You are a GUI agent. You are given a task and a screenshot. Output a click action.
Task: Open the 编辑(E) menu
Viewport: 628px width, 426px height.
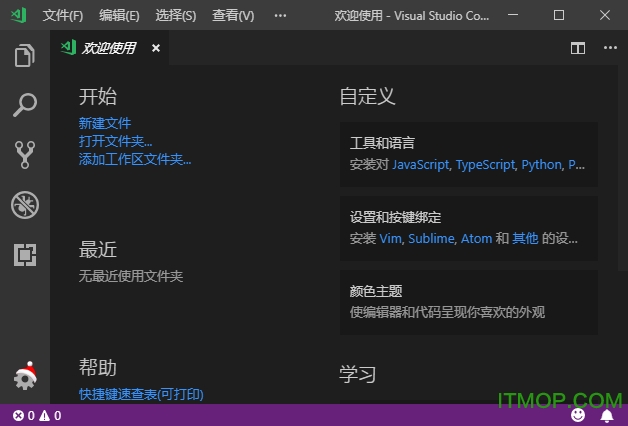119,16
